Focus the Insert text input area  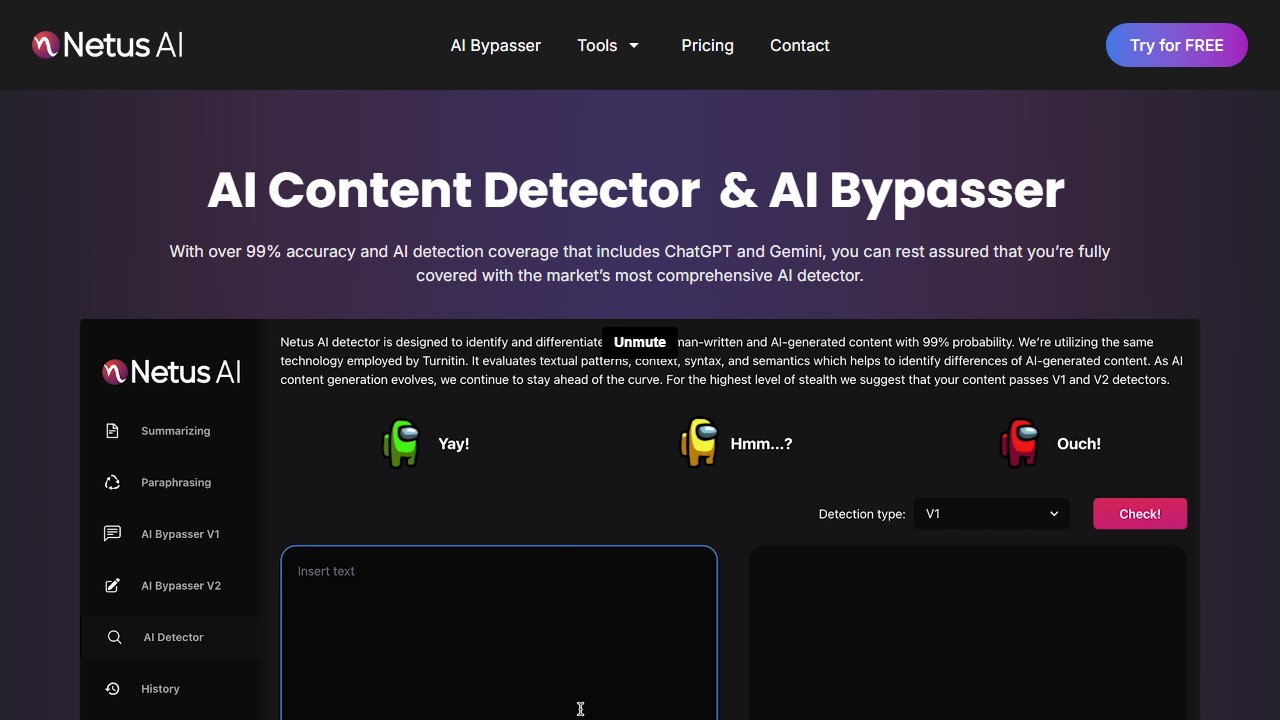[x=499, y=633]
